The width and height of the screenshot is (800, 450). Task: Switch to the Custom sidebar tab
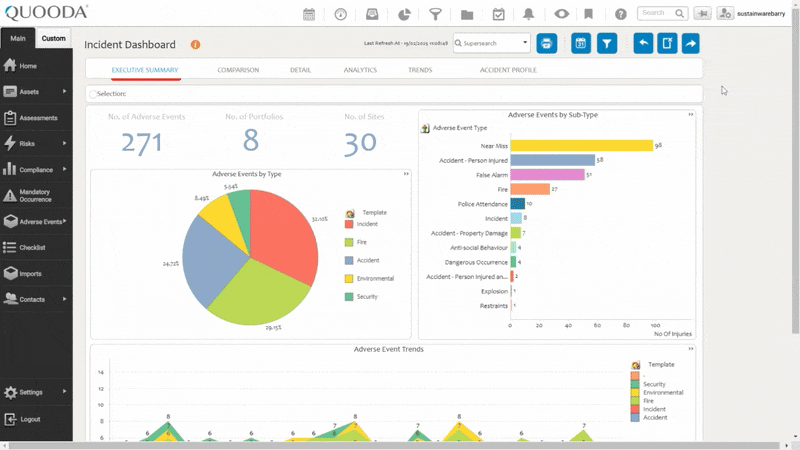pos(54,38)
